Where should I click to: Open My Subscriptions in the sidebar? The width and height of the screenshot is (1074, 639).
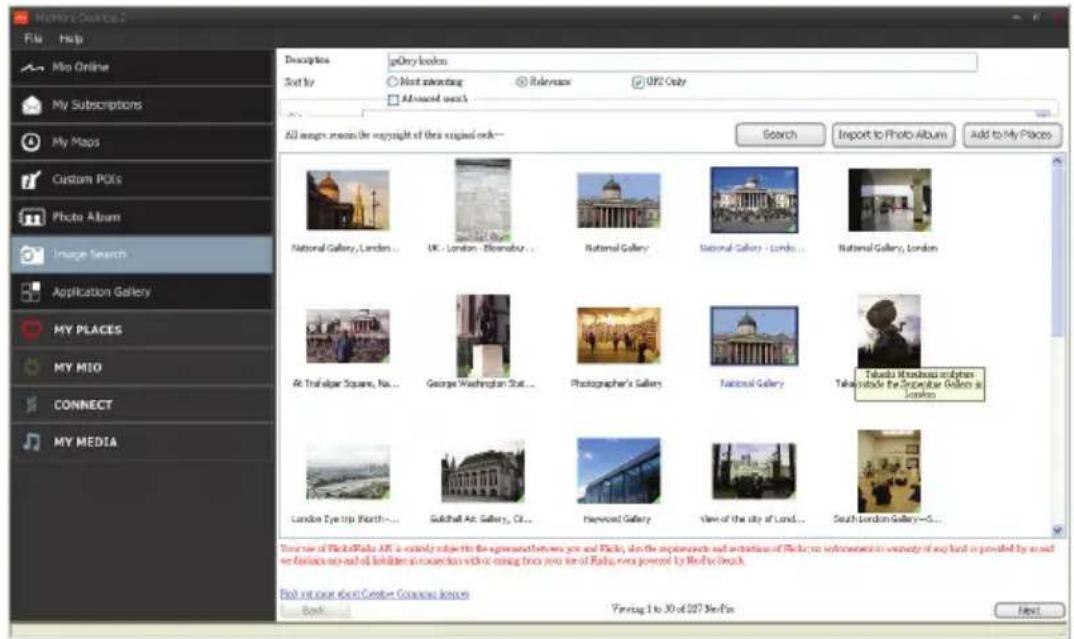click(142, 105)
